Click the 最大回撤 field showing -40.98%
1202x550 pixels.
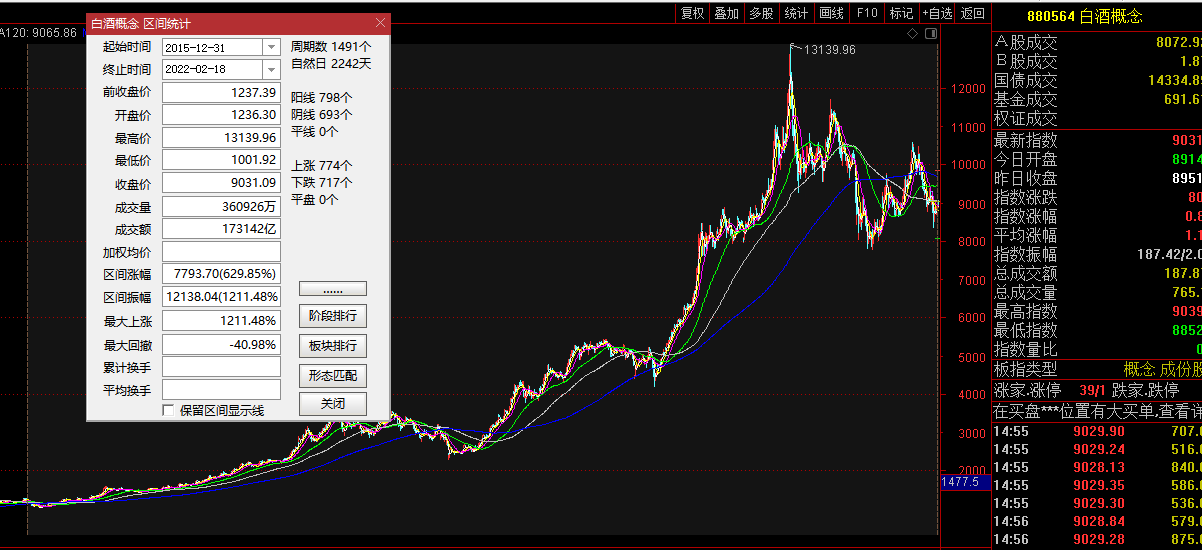tap(221, 344)
